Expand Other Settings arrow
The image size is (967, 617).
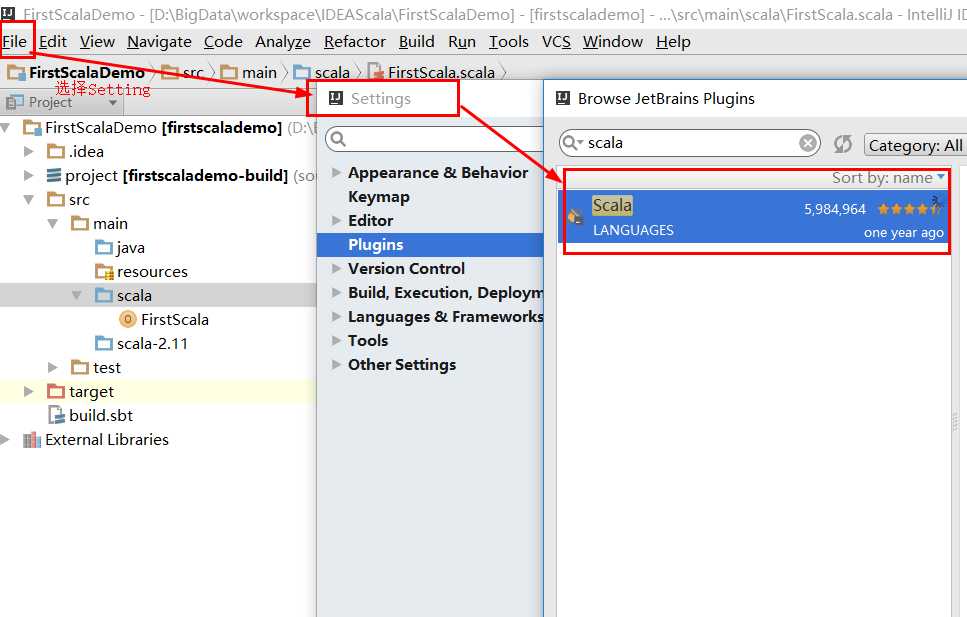[x=336, y=365]
